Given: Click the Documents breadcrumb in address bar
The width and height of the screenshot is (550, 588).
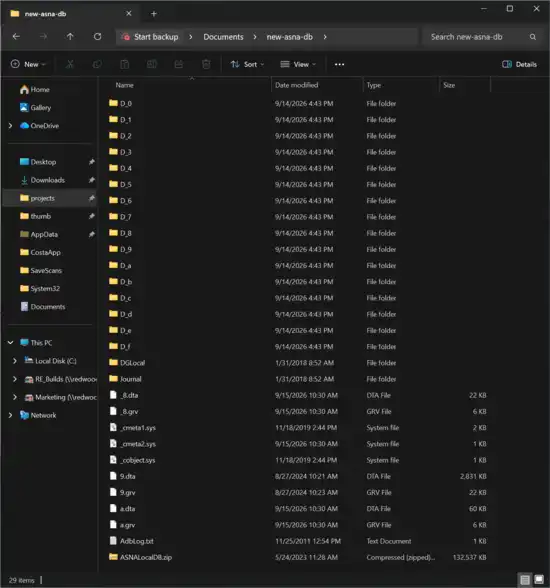Looking at the screenshot, I should click(x=223, y=37).
